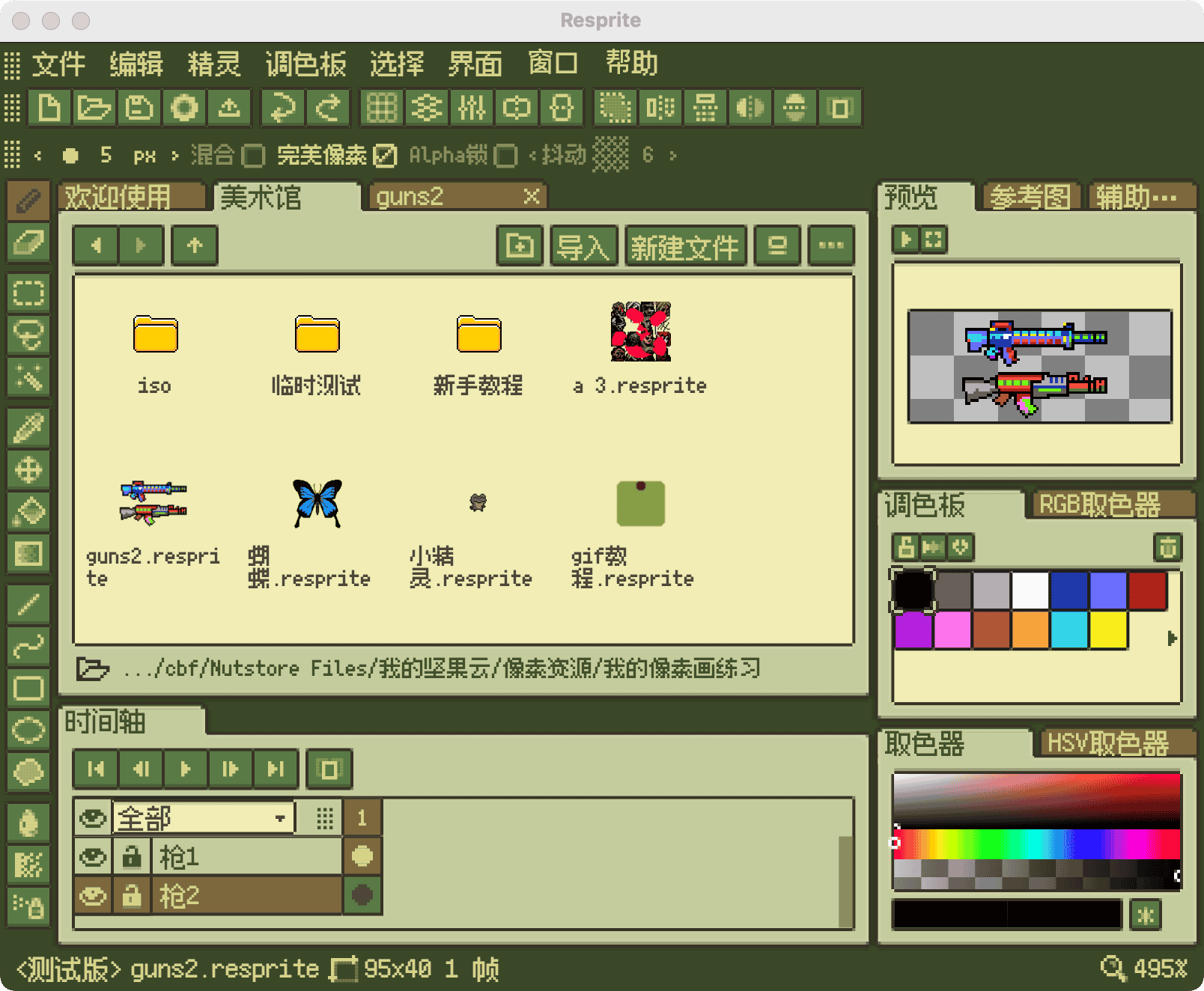The height and width of the screenshot is (991, 1204).
Task: Increase brush size with the right stepper arrow
Action: click(x=174, y=156)
